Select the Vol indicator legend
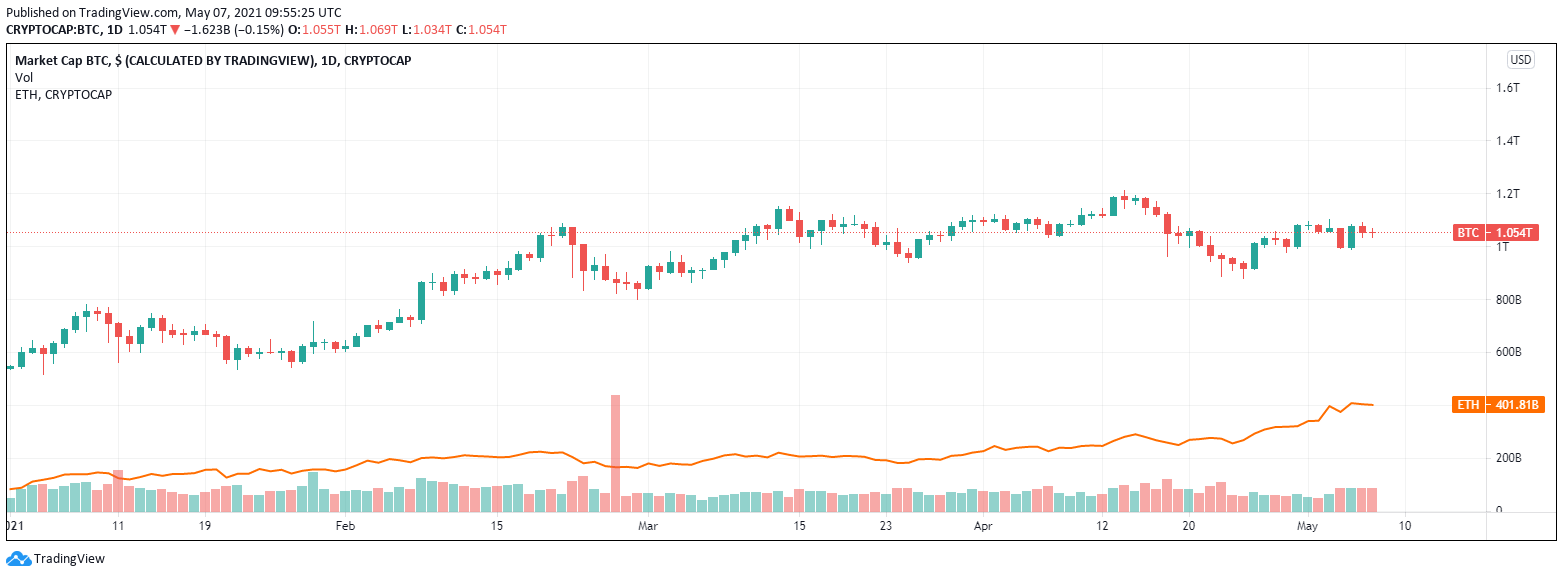This screenshot has width=1563, height=577. pos(24,77)
